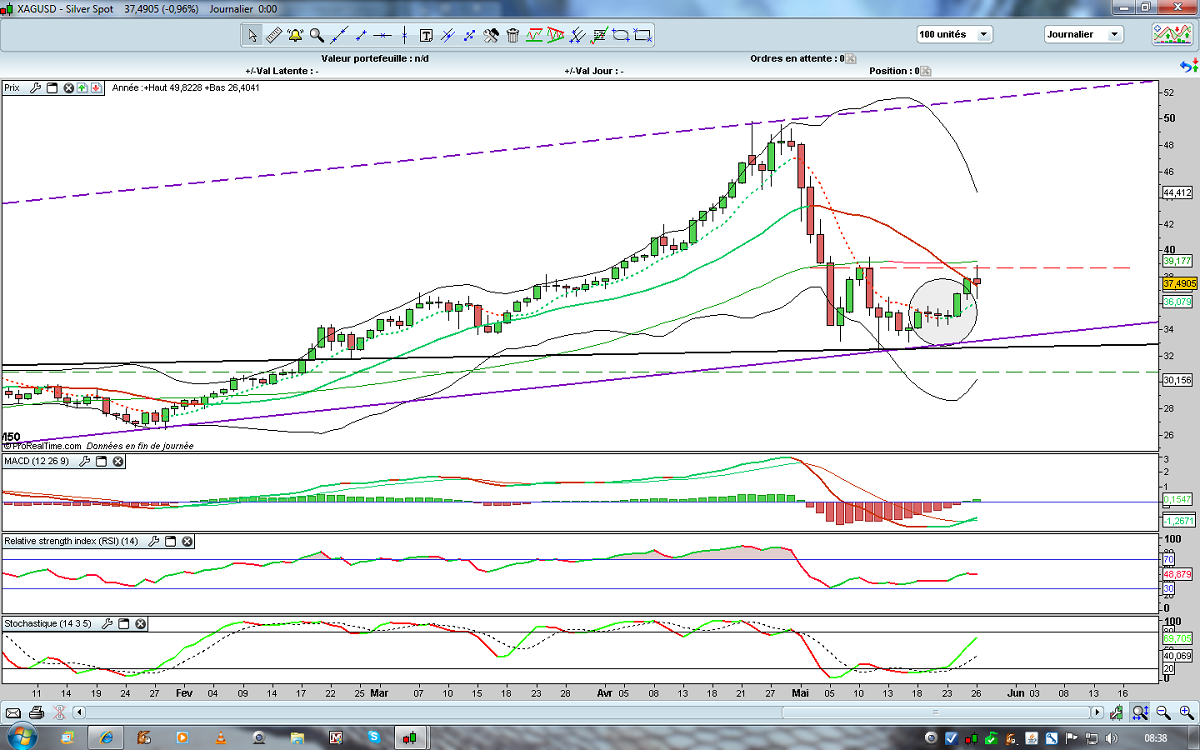Image resolution: width=1200 pixels, height=750 pixels.
Task: Expand the Journalier timeframe dropdown
Action: [x=1083, y=34]
